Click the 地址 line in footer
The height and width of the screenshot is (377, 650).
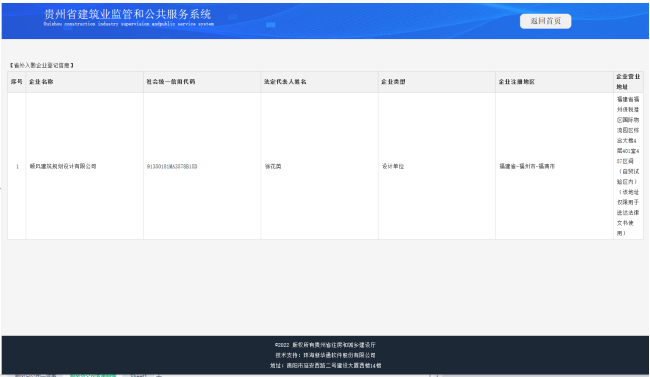[x=325, y=365]
